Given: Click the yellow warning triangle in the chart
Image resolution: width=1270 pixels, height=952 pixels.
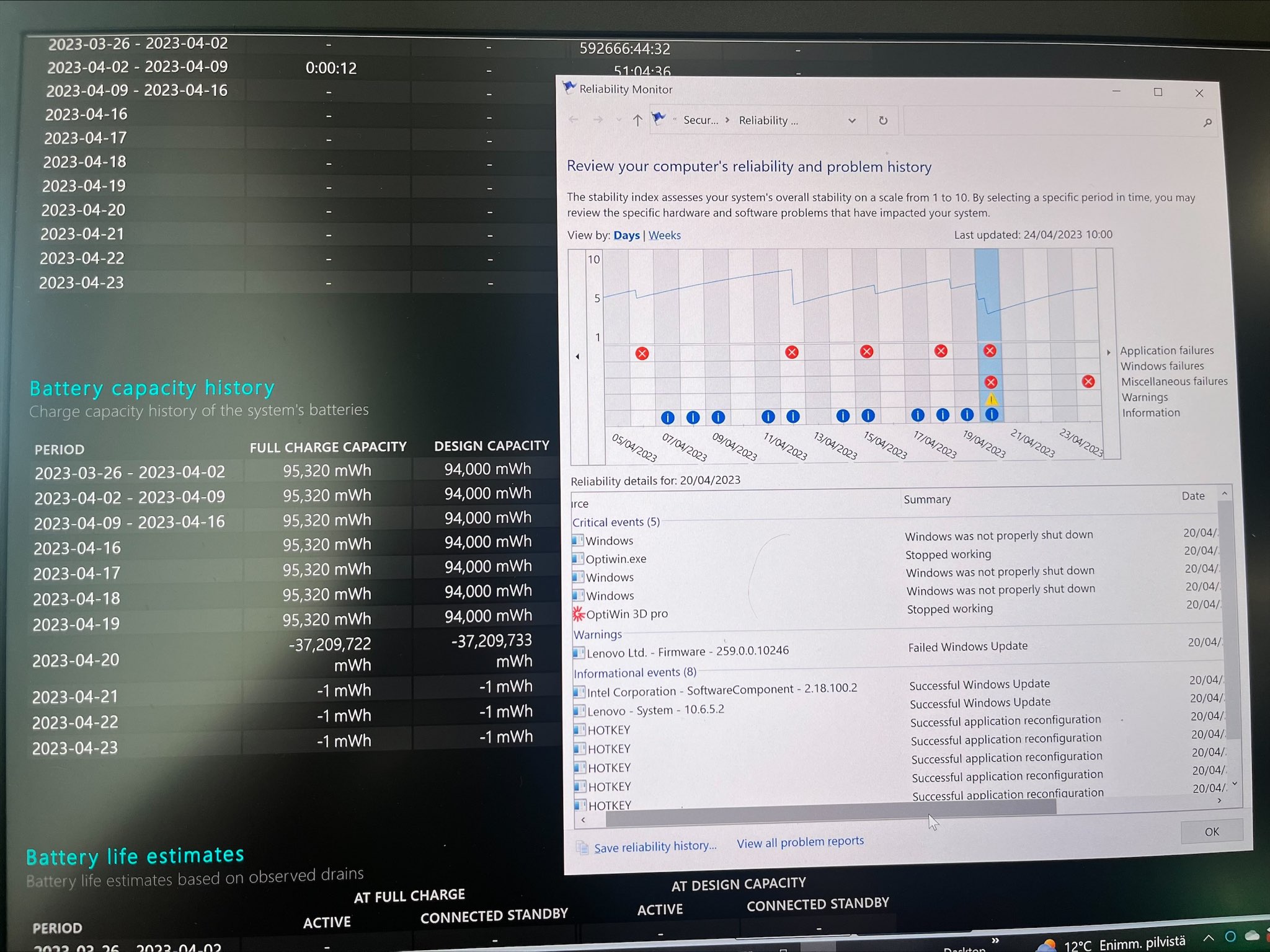Looking at the screenshot, I should [991, 399].
